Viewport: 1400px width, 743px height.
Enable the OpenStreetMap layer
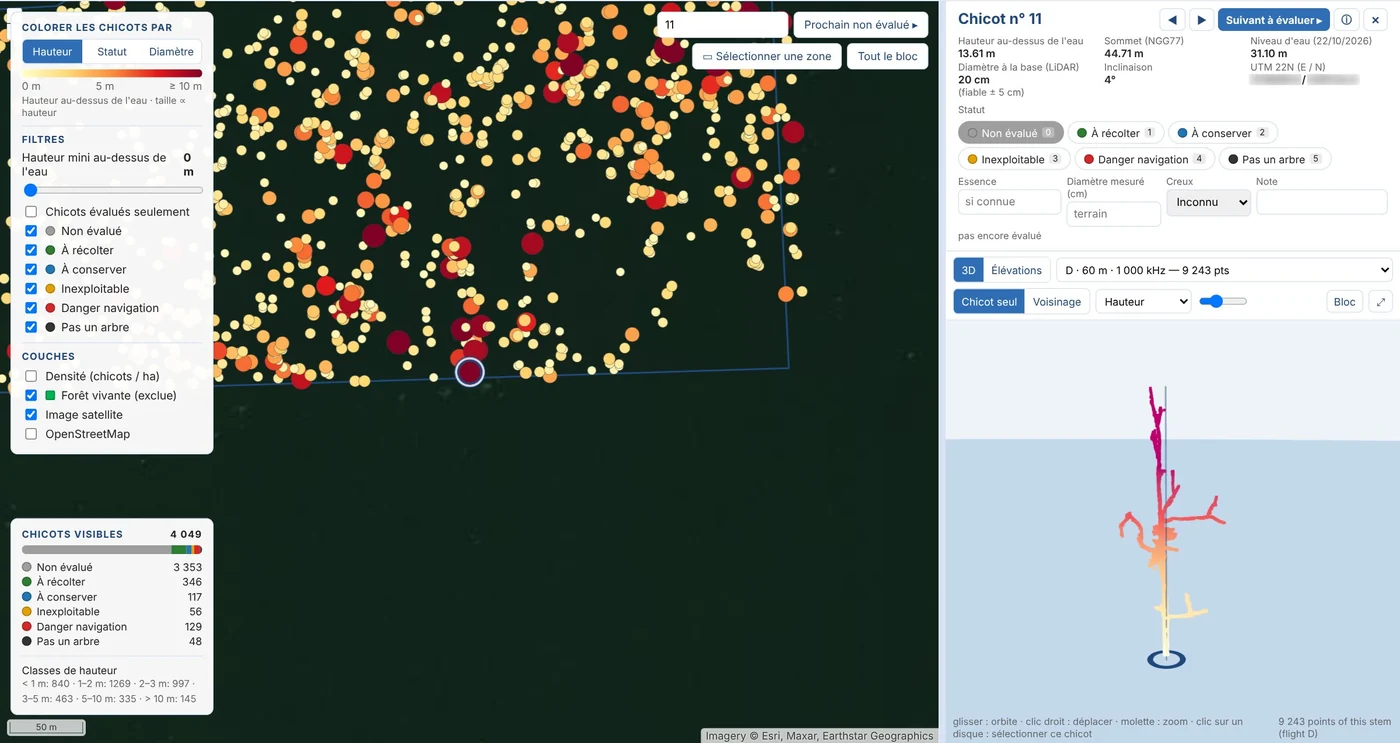point(31,434)
